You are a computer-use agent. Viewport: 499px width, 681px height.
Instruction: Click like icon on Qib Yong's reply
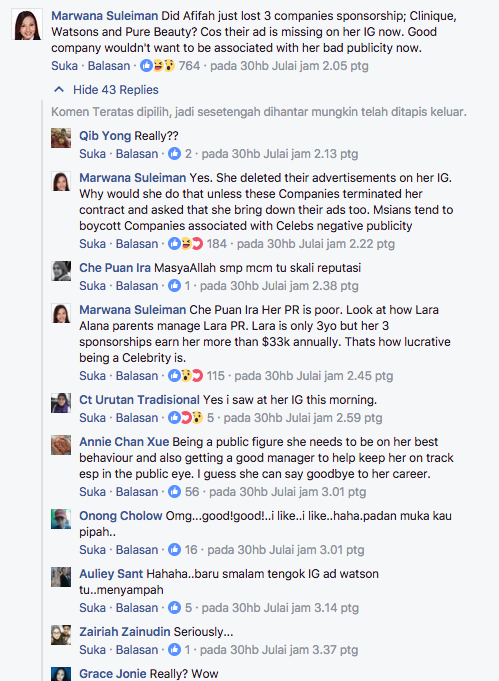pos(175,154)
